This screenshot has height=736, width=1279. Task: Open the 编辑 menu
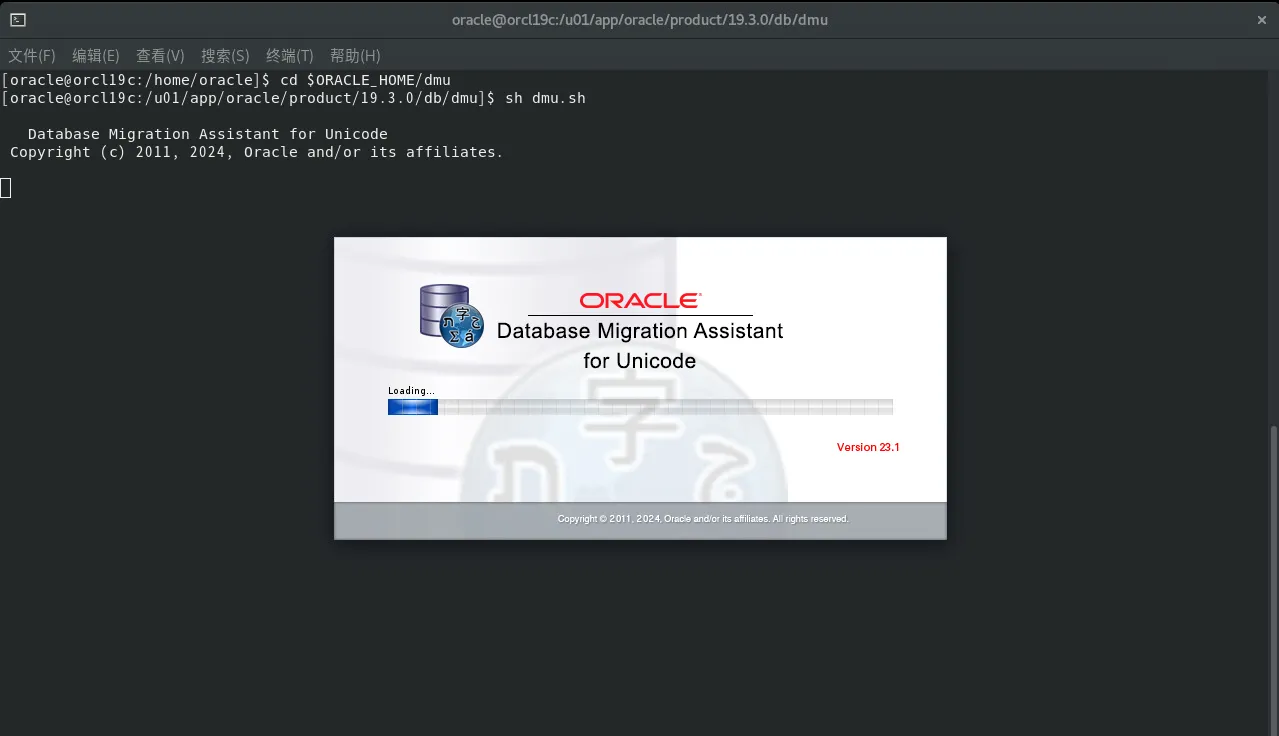(x=96, y=56)
